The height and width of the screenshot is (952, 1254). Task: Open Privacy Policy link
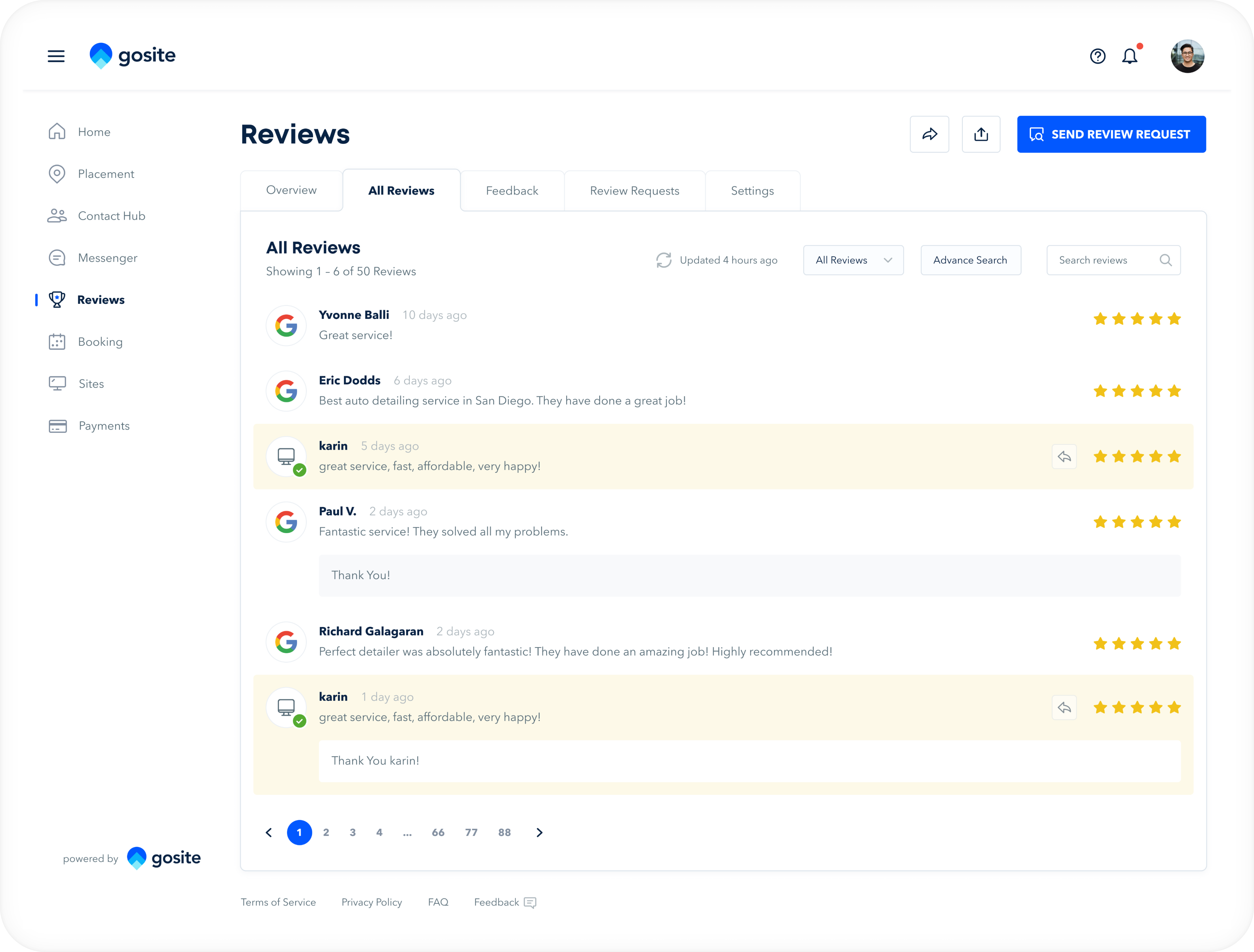click(x=371, y=902)
